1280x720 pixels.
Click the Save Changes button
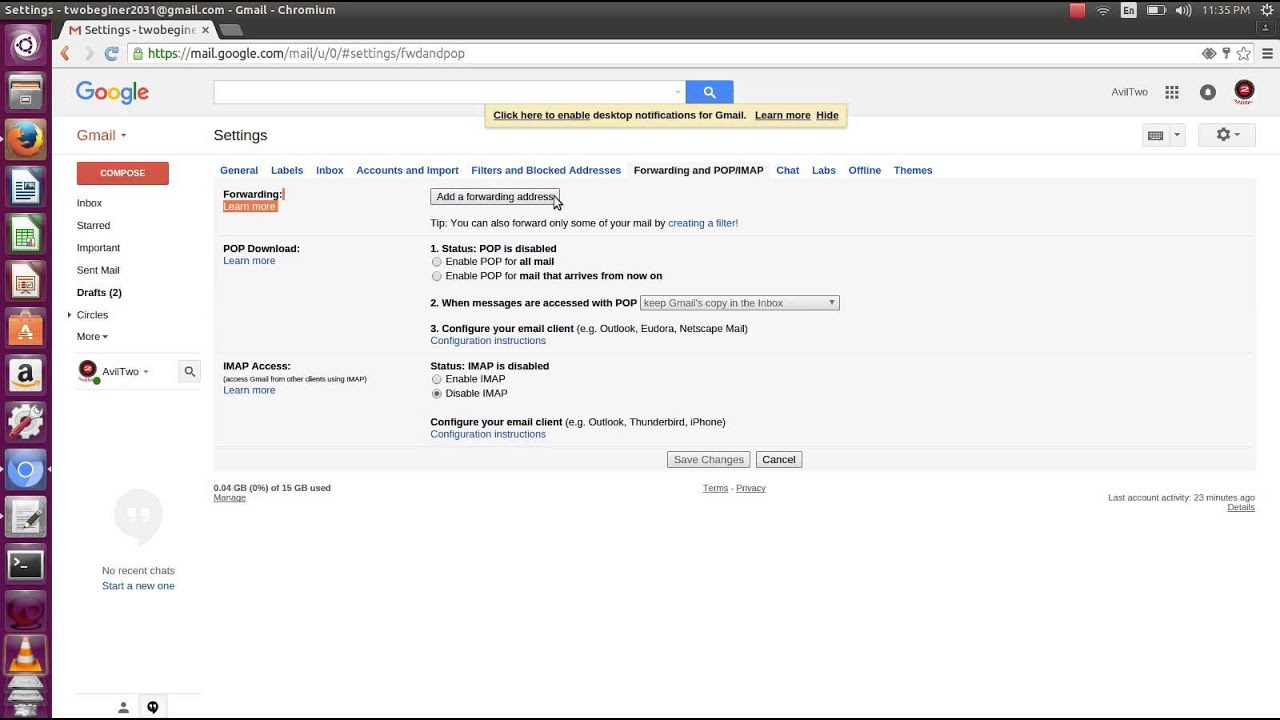[709, 460]
